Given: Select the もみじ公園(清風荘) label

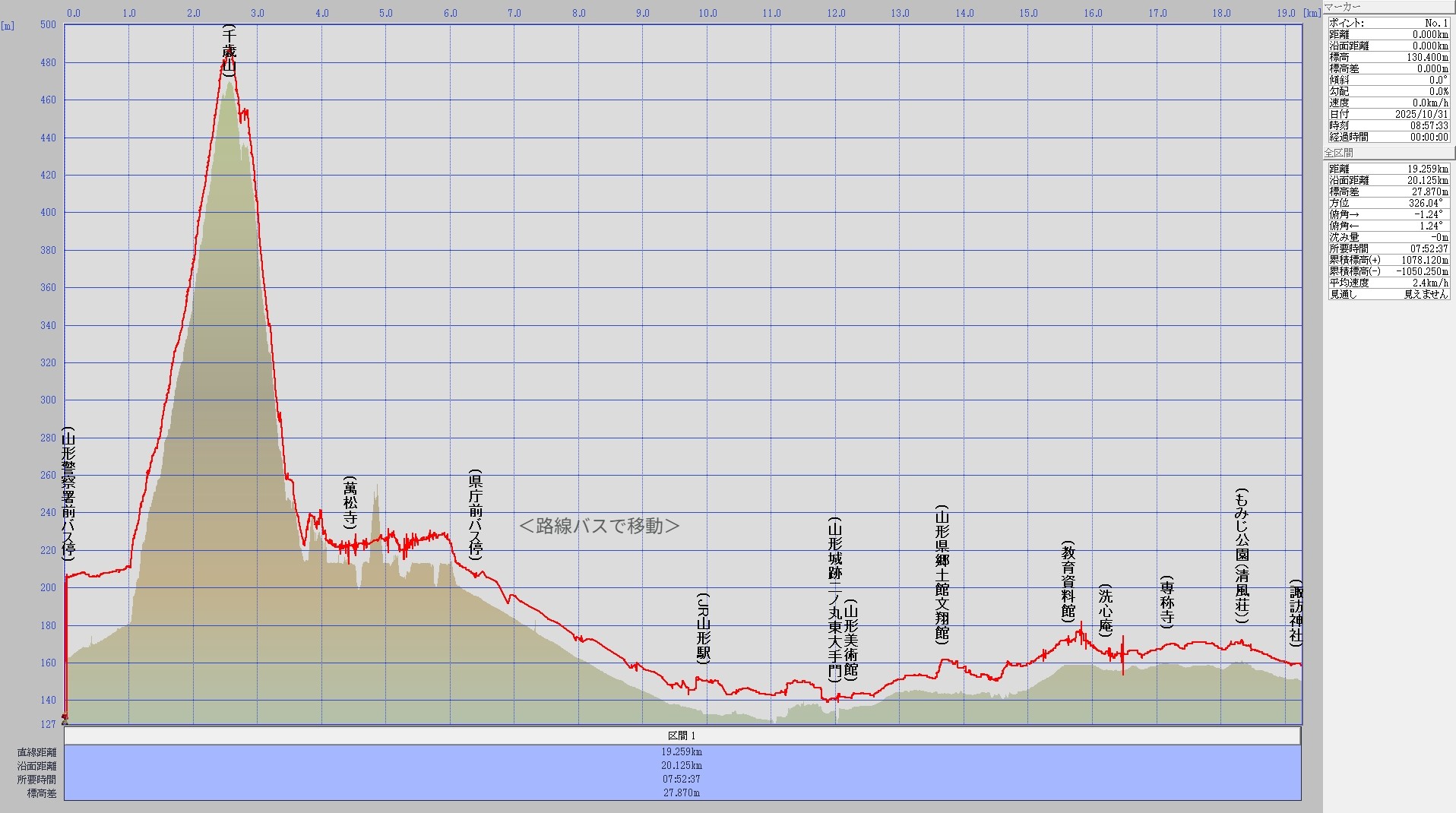Looking at the screenshot, I should click(1242, 556).
